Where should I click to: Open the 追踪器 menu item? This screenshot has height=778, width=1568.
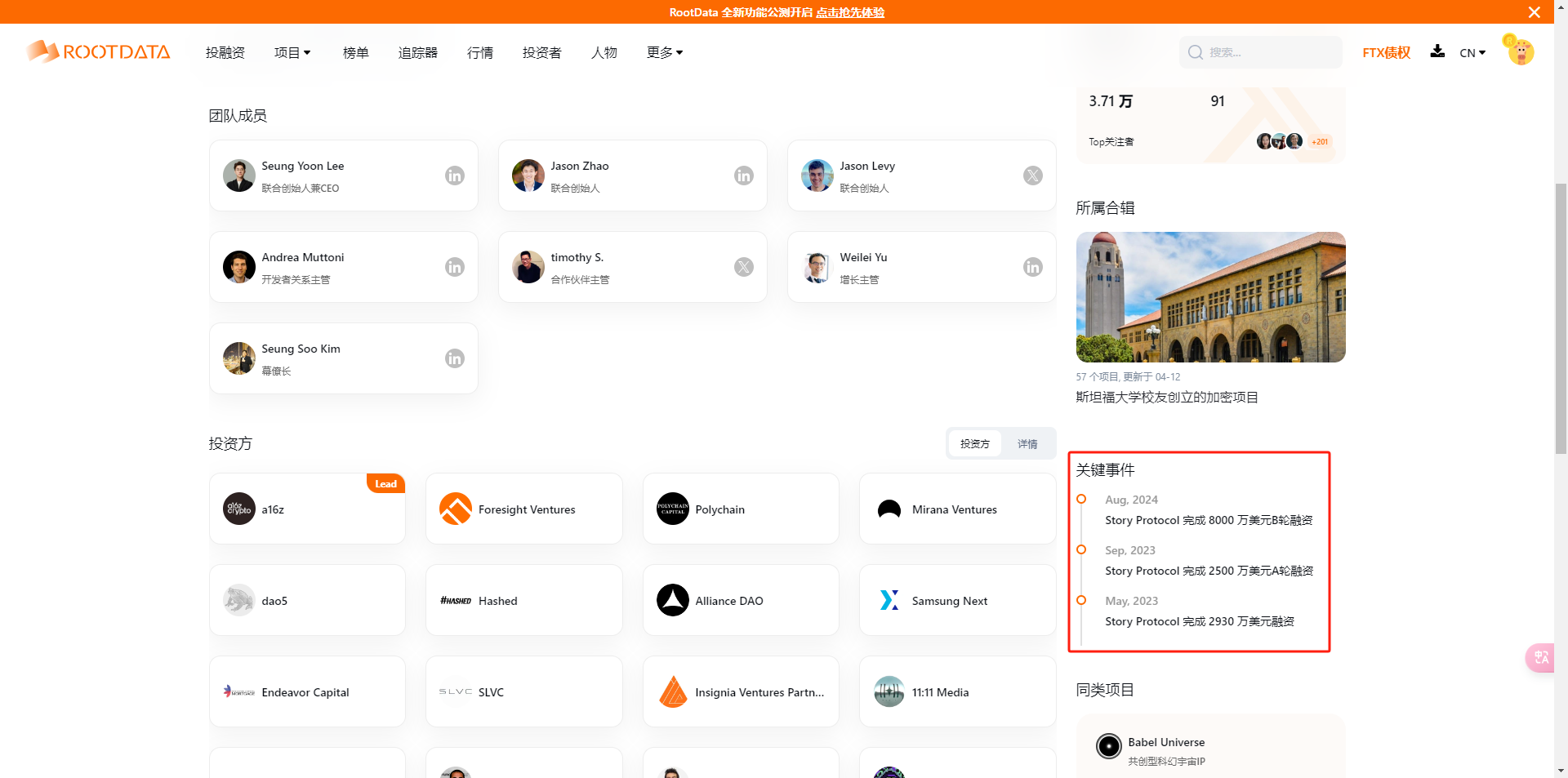pos(418,52)
